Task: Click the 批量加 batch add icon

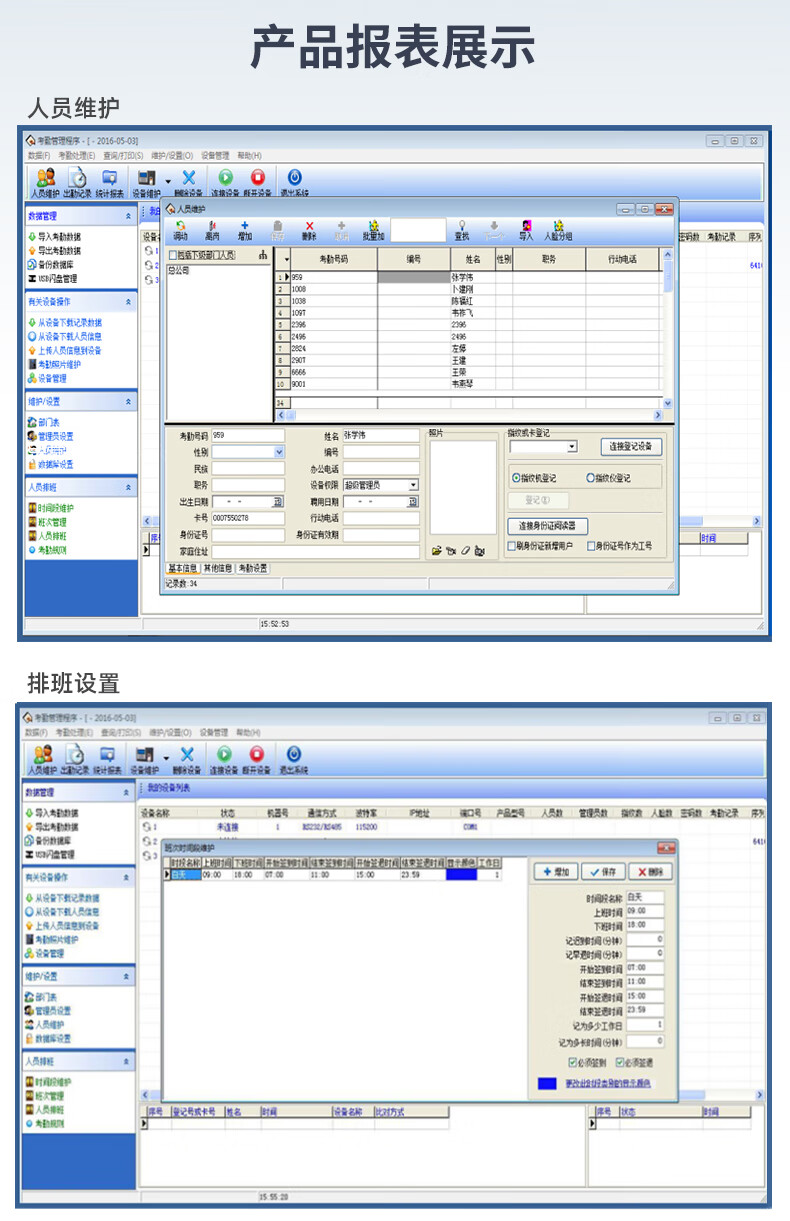Action: tap(373, 229)
